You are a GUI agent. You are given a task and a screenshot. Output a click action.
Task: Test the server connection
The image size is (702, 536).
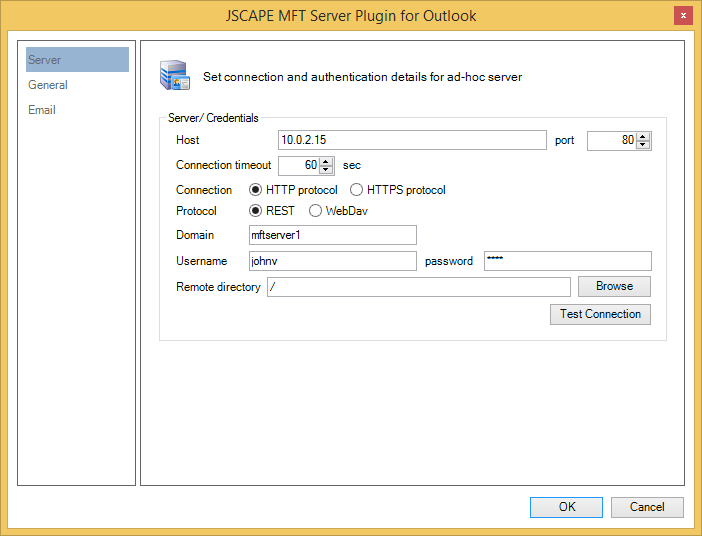pyautogui.click(x=600, y=314)
